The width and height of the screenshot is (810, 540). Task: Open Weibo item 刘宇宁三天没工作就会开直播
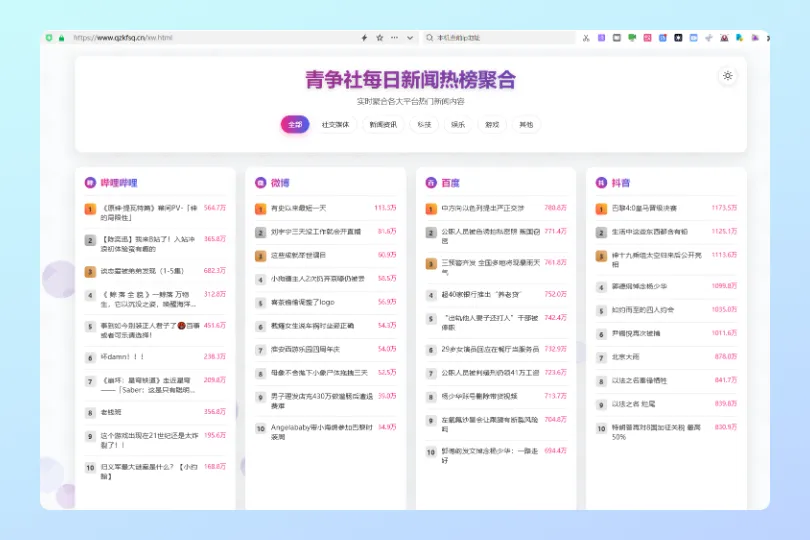tap(316, 232)
